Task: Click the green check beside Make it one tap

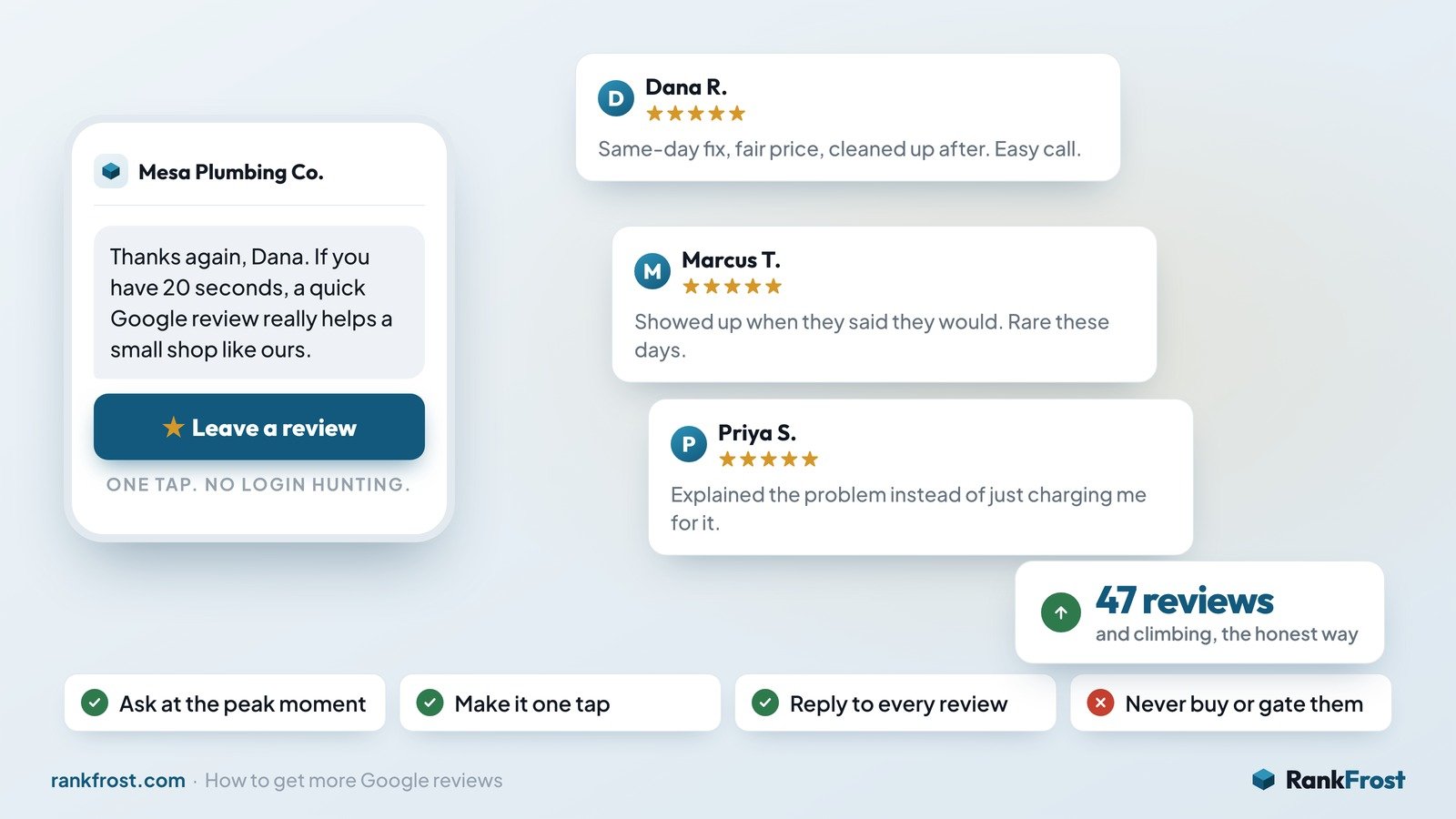Action: tap(430, 703)
